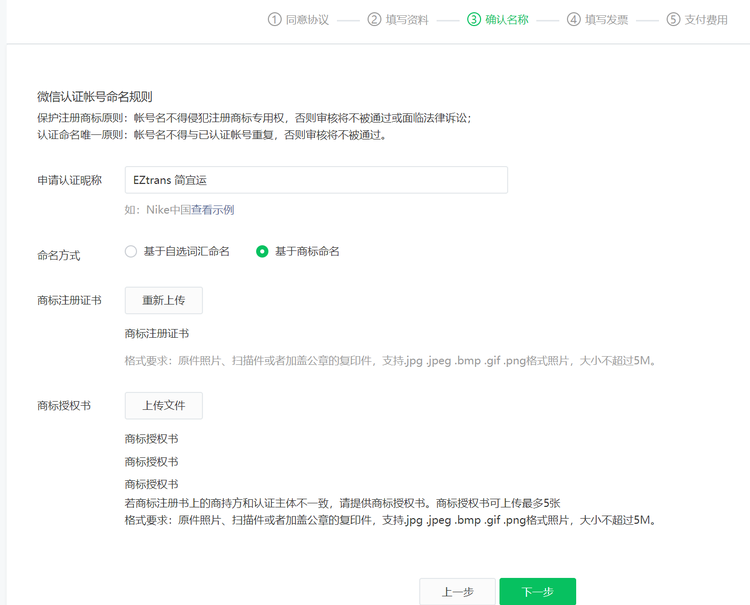Go to step 2 填写资料
The width and height of the screenshot is (750, 605).
[398, 20]
